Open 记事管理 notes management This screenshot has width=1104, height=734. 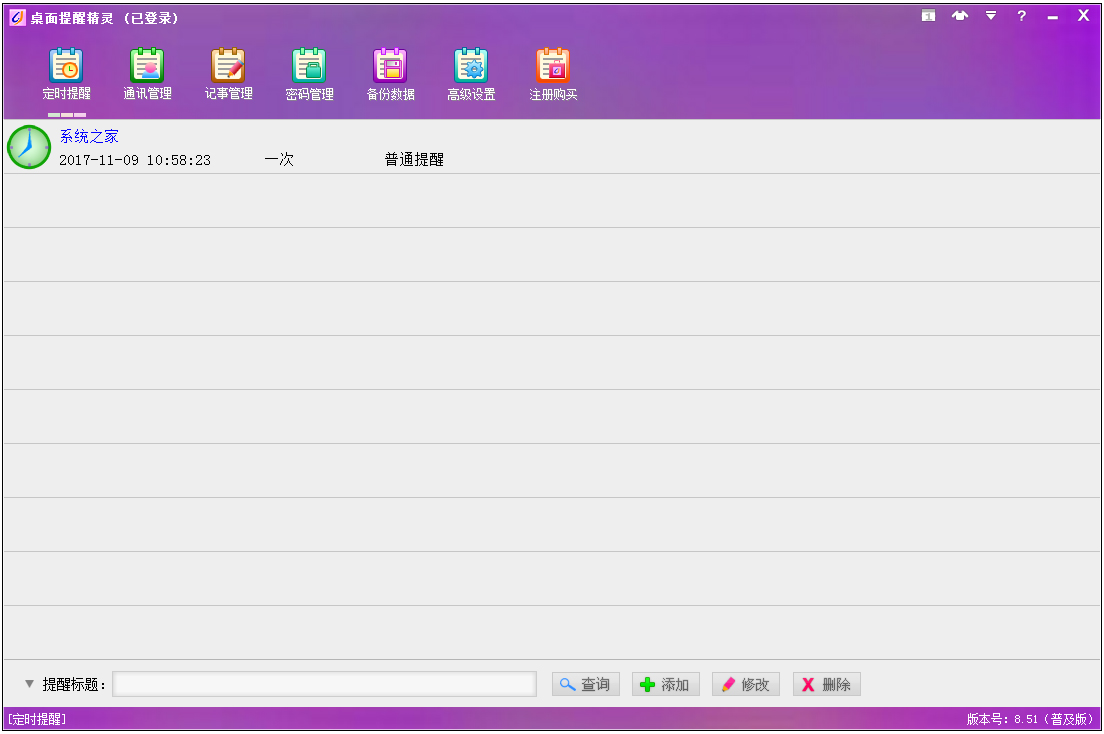228,75
